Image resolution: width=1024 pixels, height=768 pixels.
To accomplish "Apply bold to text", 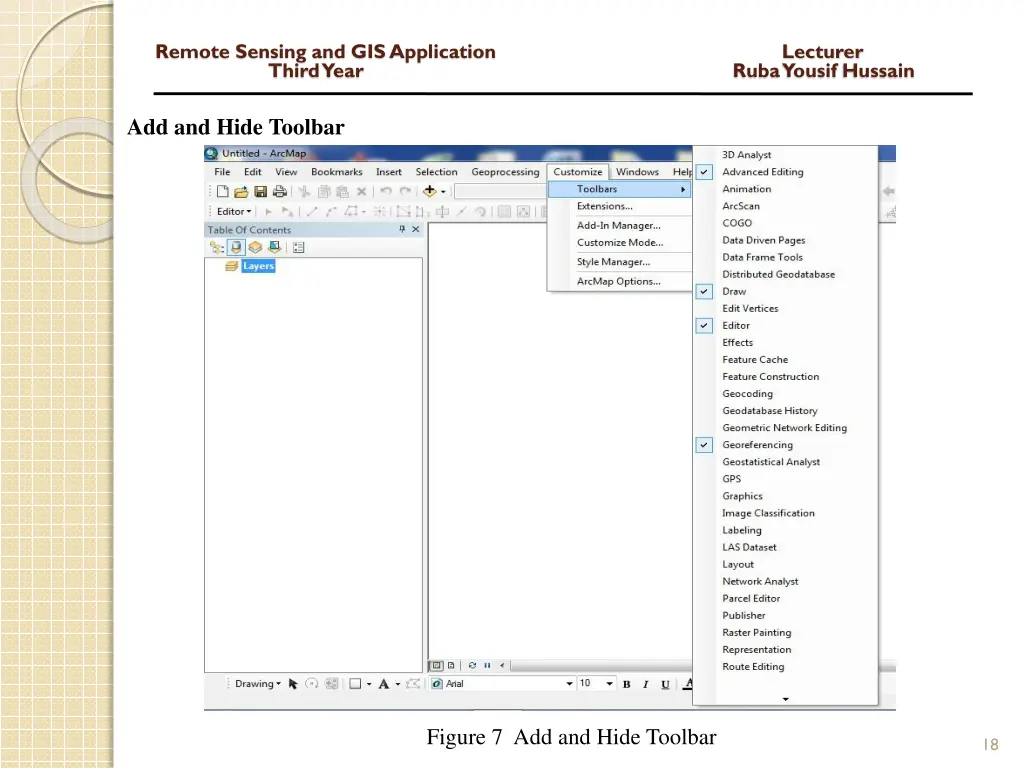I will point(627,684).
